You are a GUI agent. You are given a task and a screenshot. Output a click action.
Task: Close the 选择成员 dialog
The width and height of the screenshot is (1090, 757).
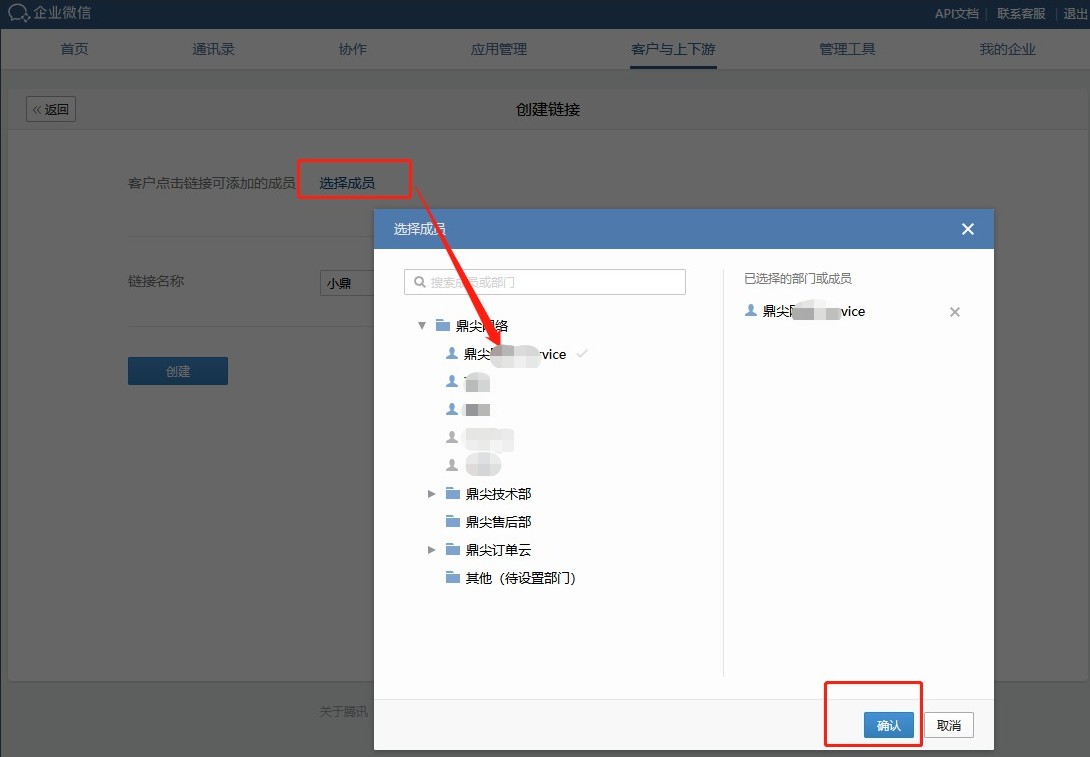point(967,229)
